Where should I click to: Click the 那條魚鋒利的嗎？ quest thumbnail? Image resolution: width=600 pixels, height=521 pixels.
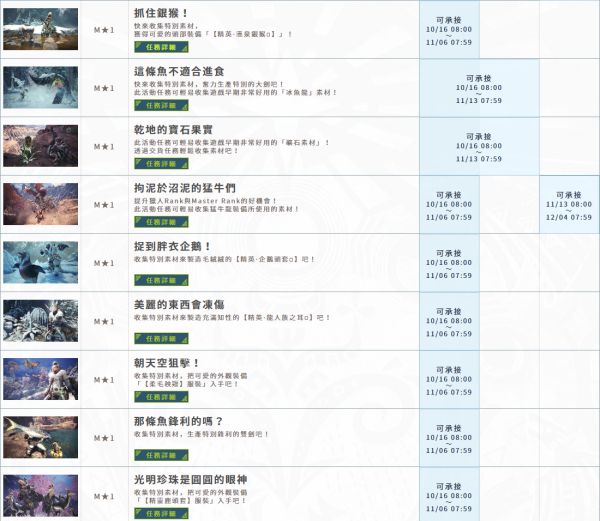(x=41, y=437)
